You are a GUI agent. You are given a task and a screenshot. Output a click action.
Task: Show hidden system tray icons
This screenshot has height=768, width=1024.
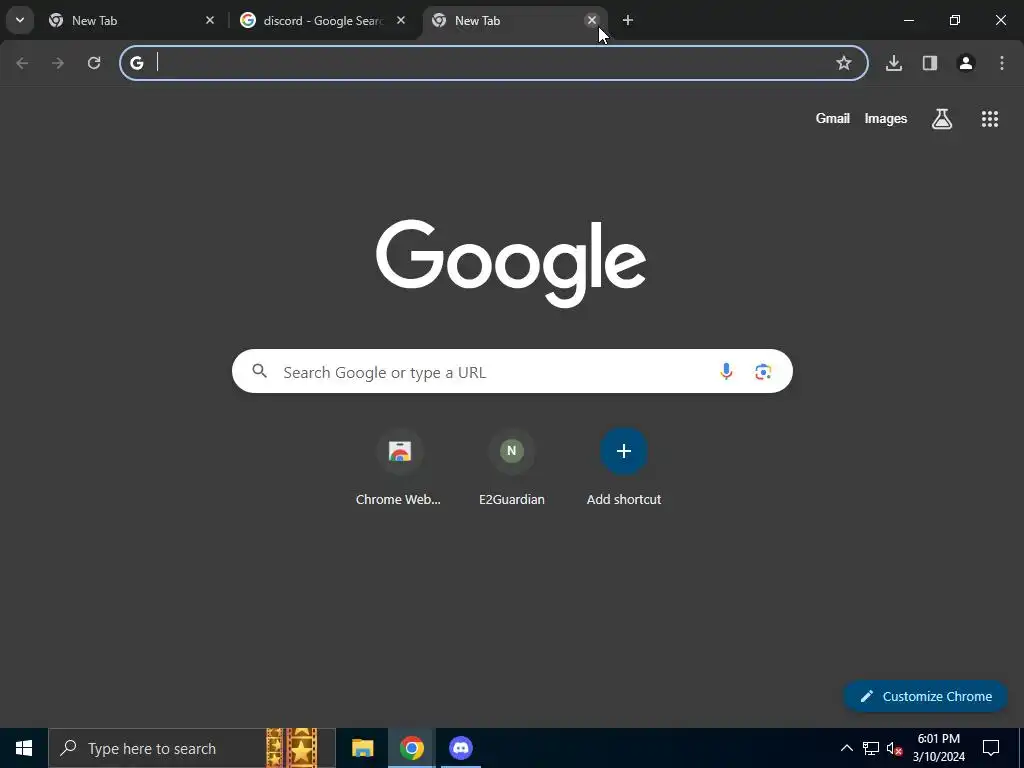[x=846, y=748]
